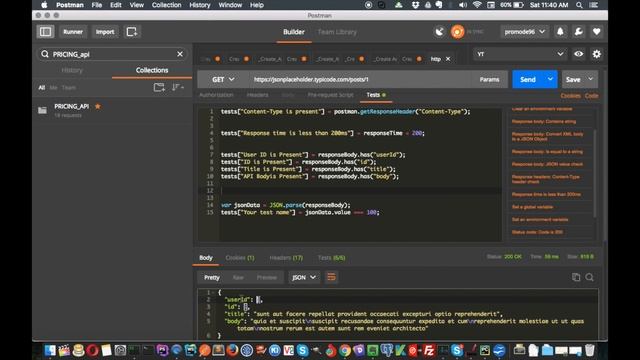Open the Collection menu in menu bar
This screenshot has height=360, width=640.
pyautogui.click(x=167, y=5)
